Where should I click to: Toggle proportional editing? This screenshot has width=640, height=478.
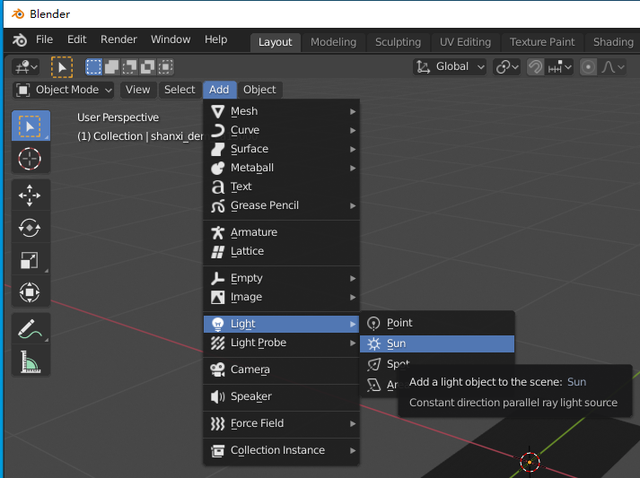(x=588, y=67)
